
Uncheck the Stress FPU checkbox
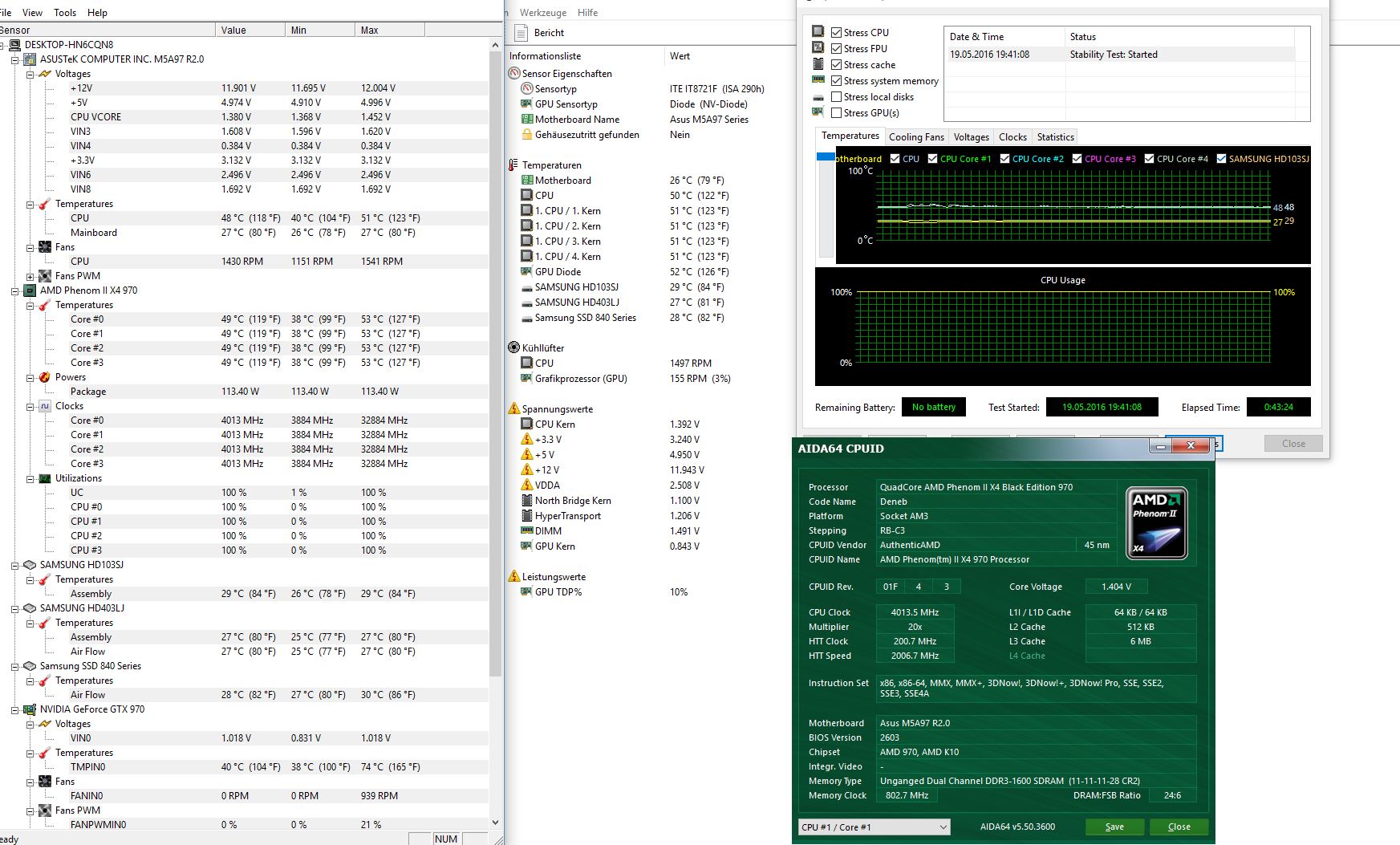pos(837,49)
